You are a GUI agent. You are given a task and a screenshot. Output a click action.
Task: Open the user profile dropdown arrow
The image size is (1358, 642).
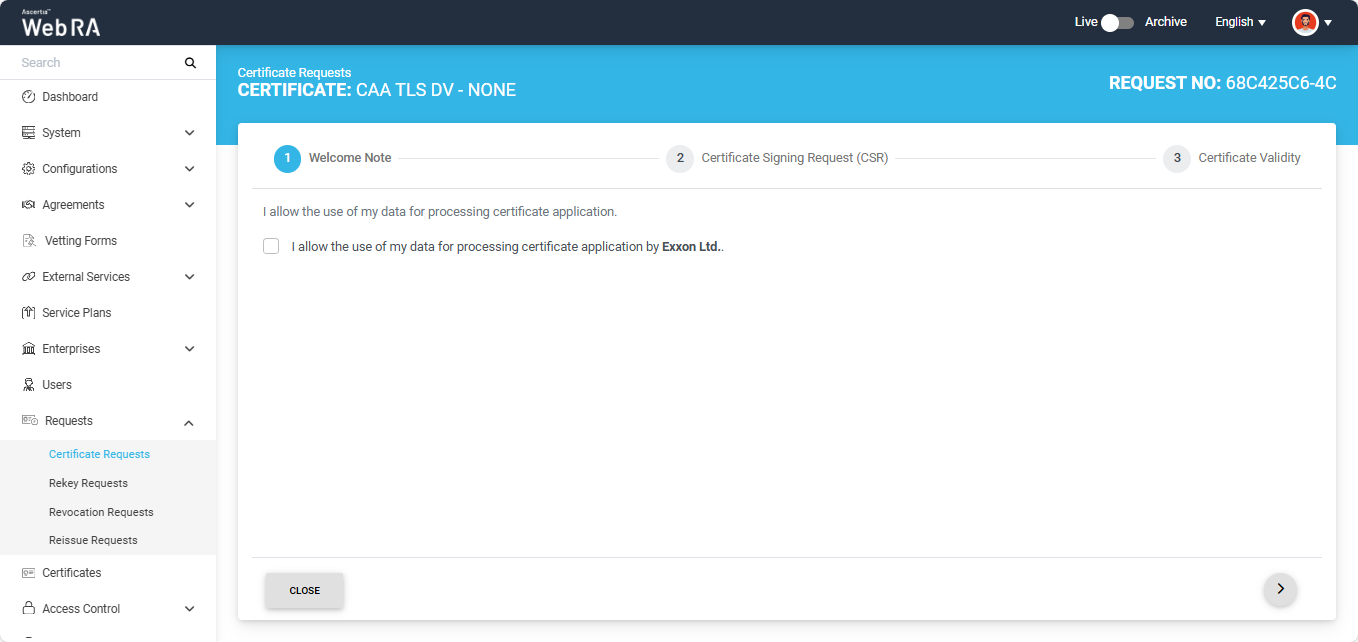click(x=1328, y=23)
